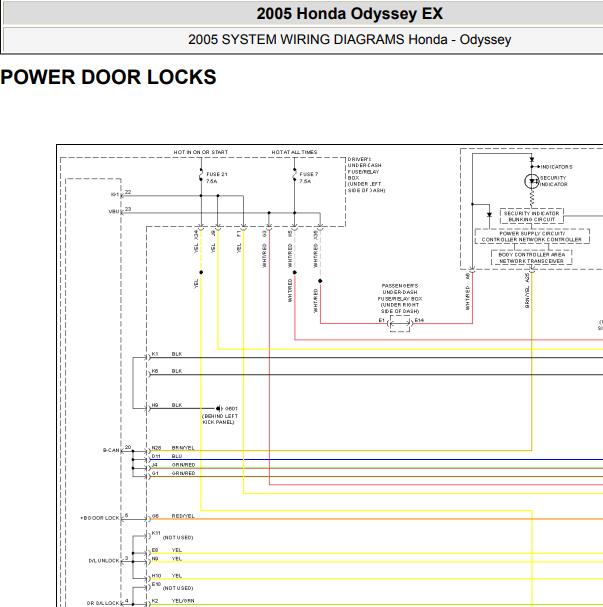Click the "HOT AT ALL TIMES" label
603x607 pixels.
coord(294,152)
